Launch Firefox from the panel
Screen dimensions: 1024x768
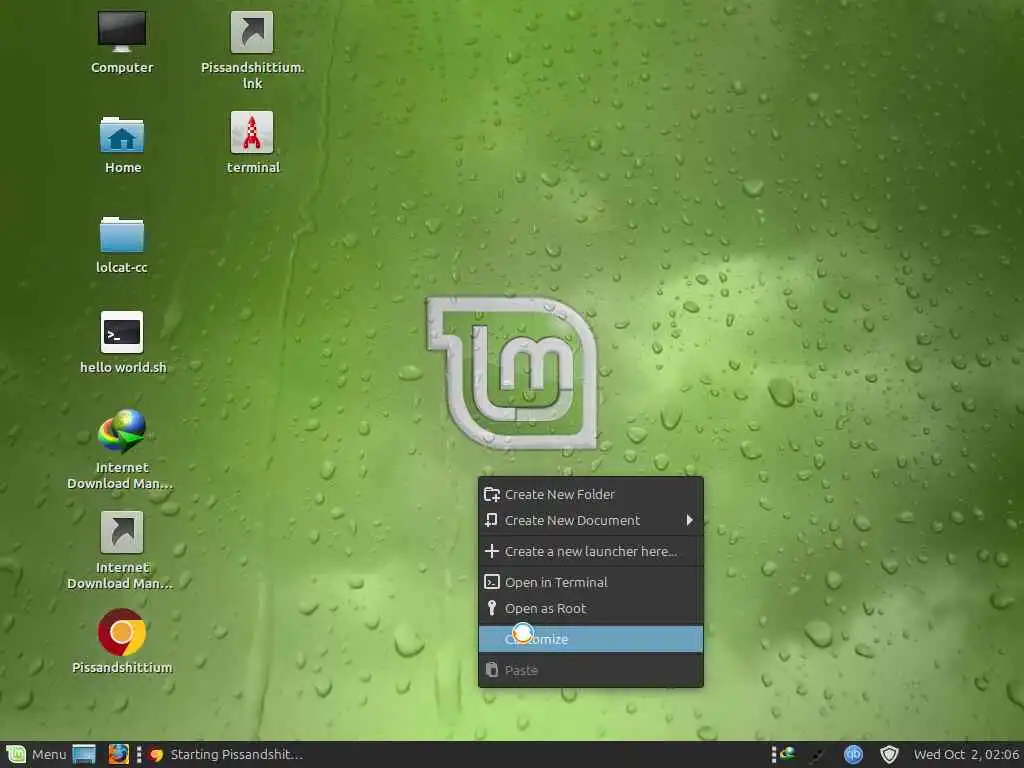(118, 754)
